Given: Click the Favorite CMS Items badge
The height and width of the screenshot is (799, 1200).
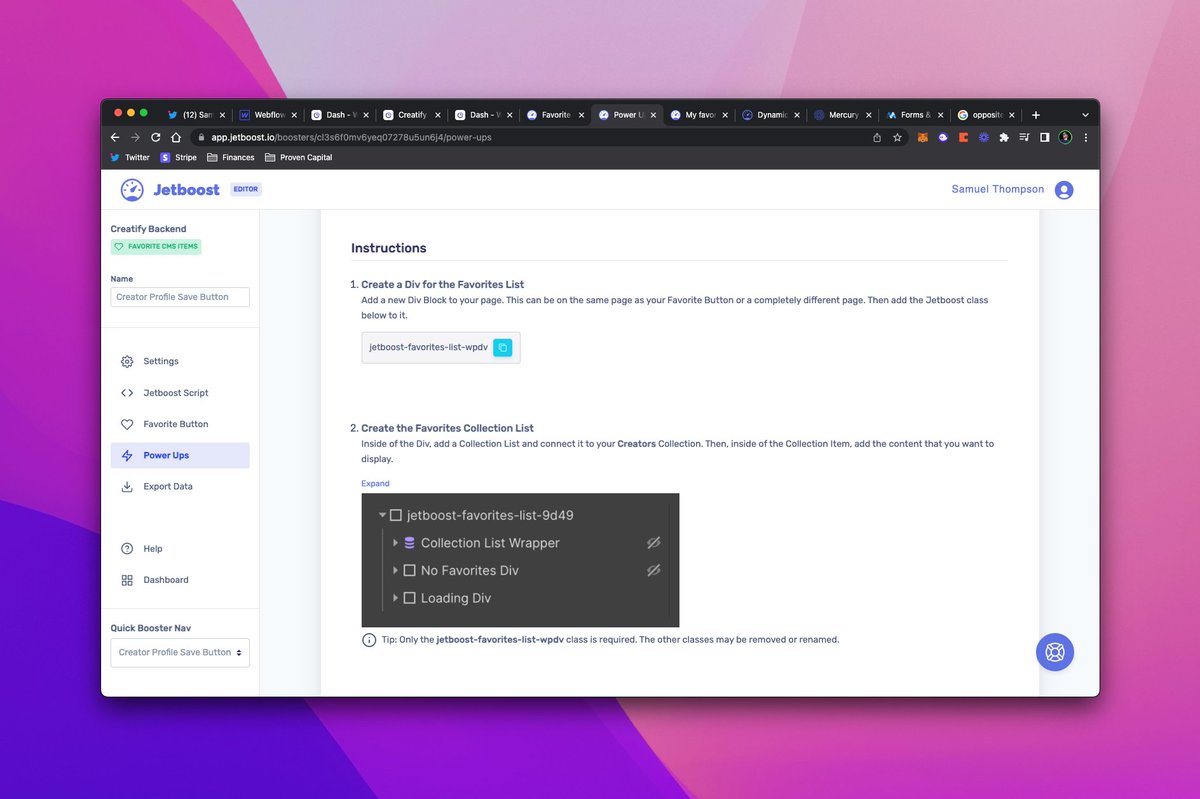Looking at the screenshot, I should point(156,246).
